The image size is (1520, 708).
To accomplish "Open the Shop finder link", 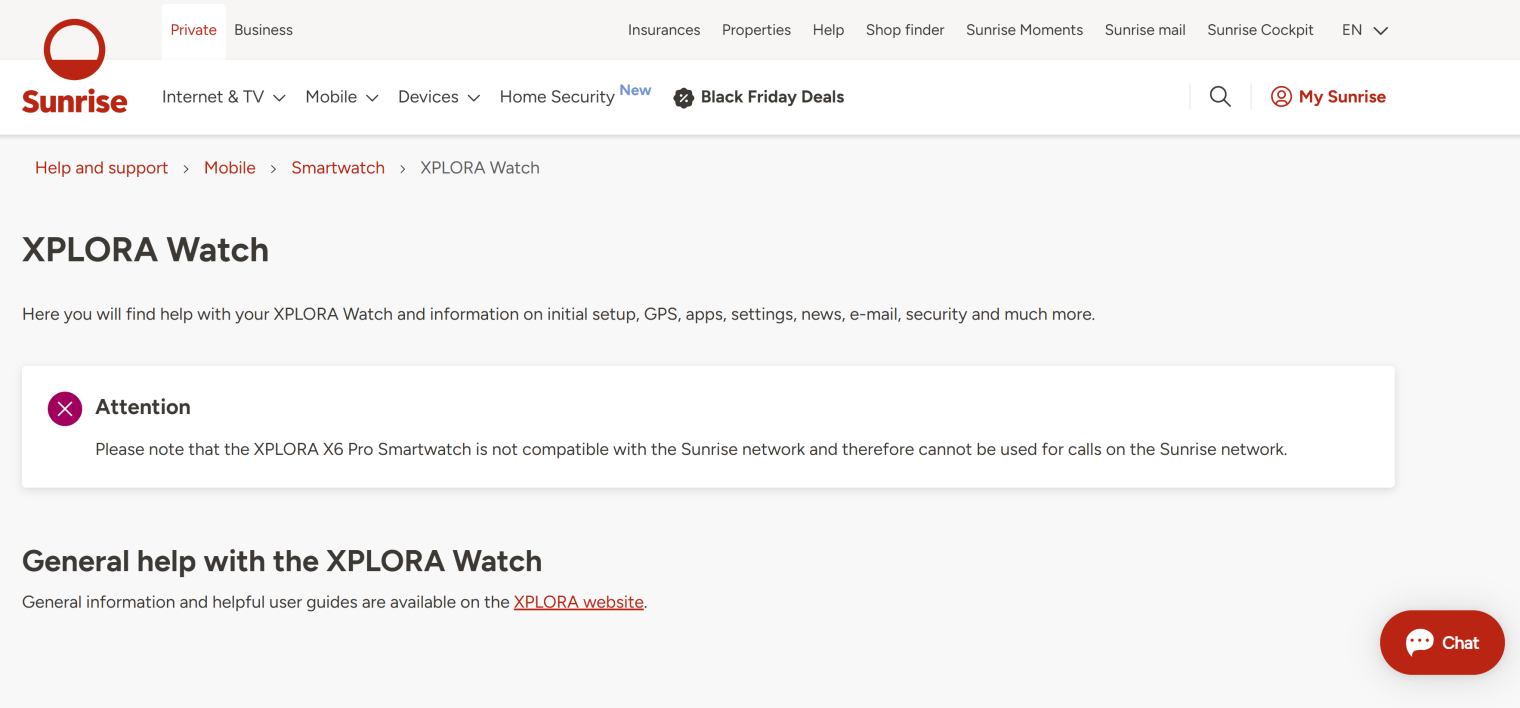I will point(904,30).
